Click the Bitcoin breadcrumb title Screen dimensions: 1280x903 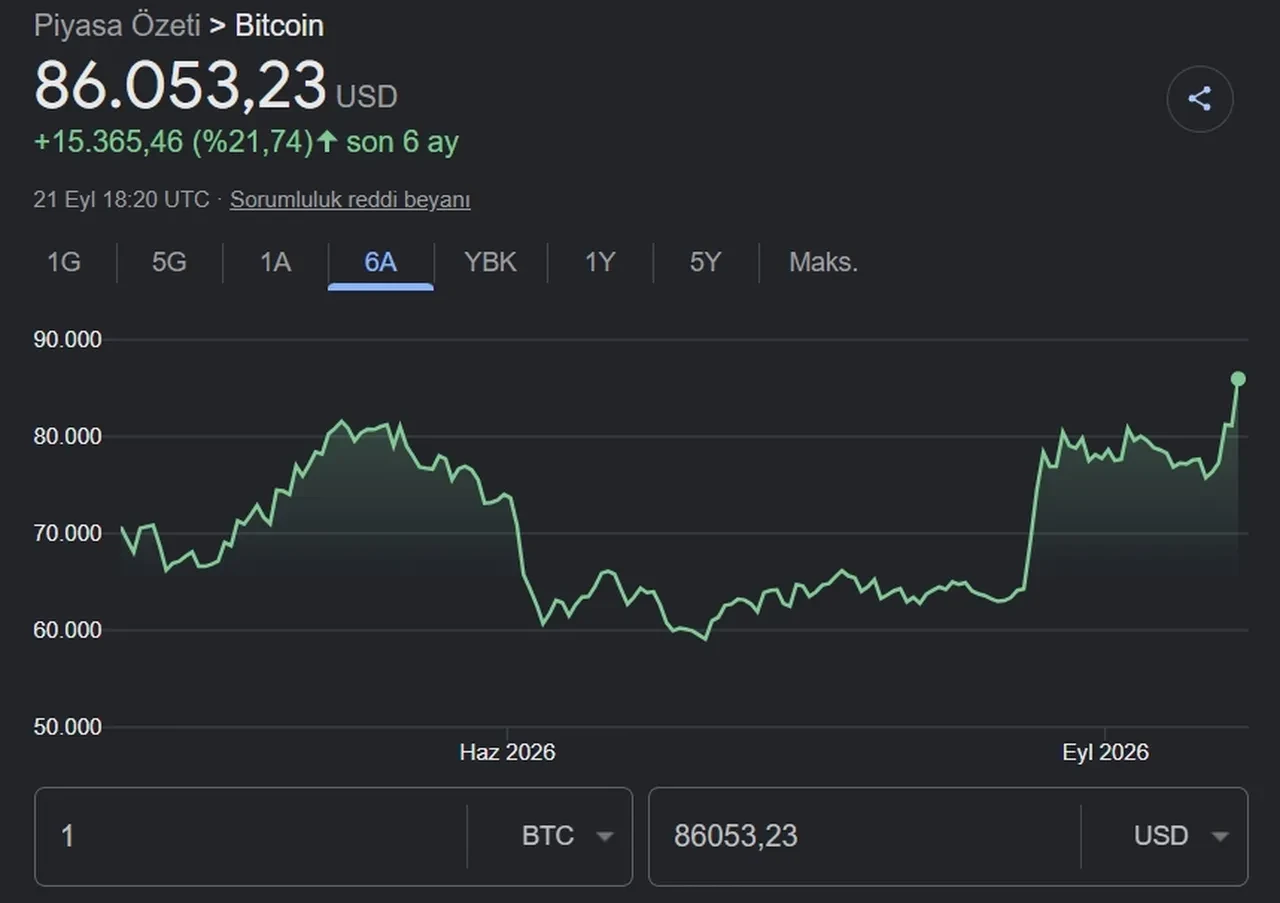pyautogui.click(x=279, y=25)
